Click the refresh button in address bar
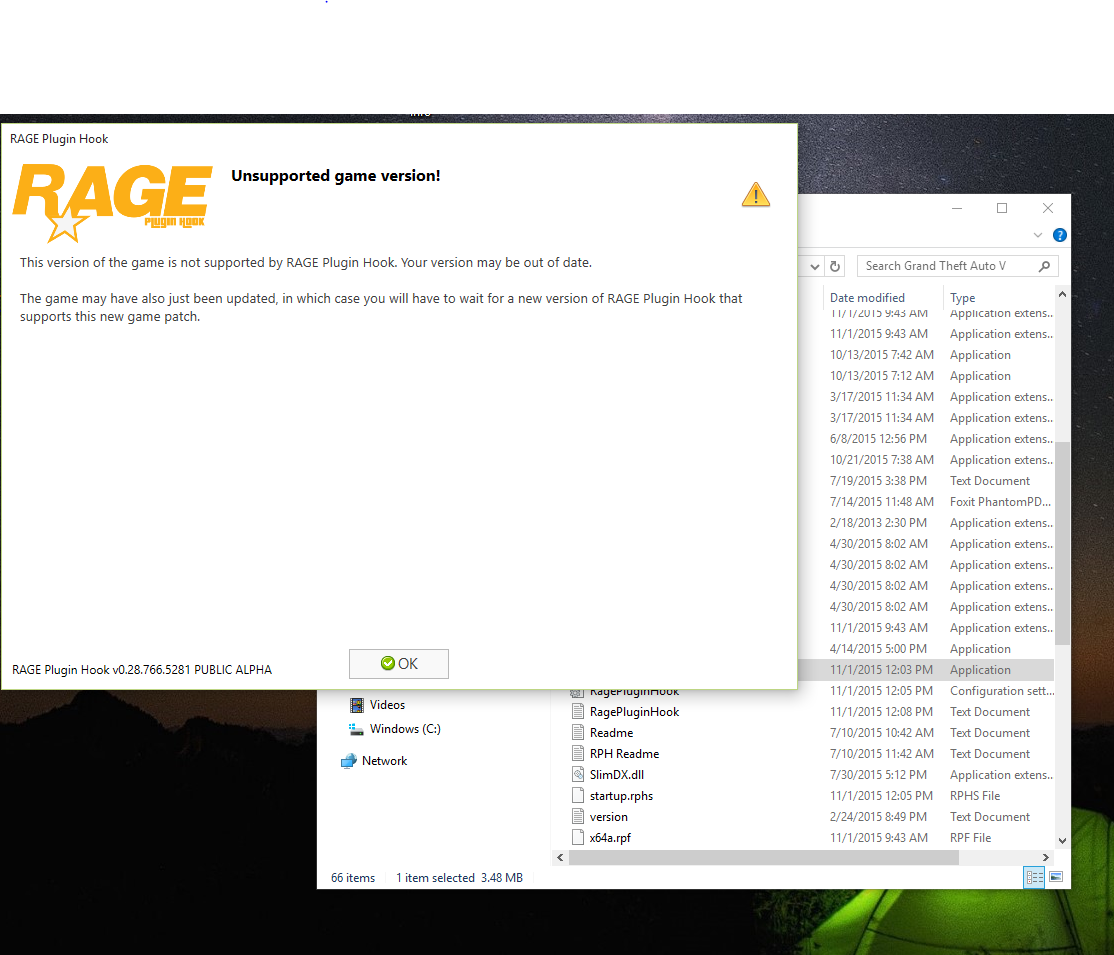Screen dimensions: 1114x955 pos(836,266)
